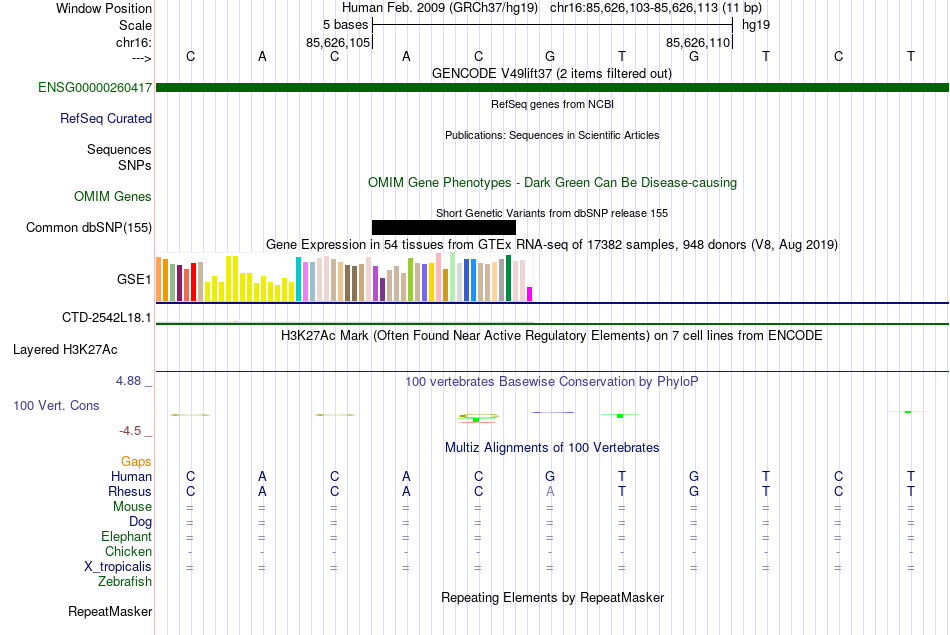The width and height of the screenshot is (950, 635).
Task: Click Gene Expression in 54 tissues title
Action: pos(552,245)
